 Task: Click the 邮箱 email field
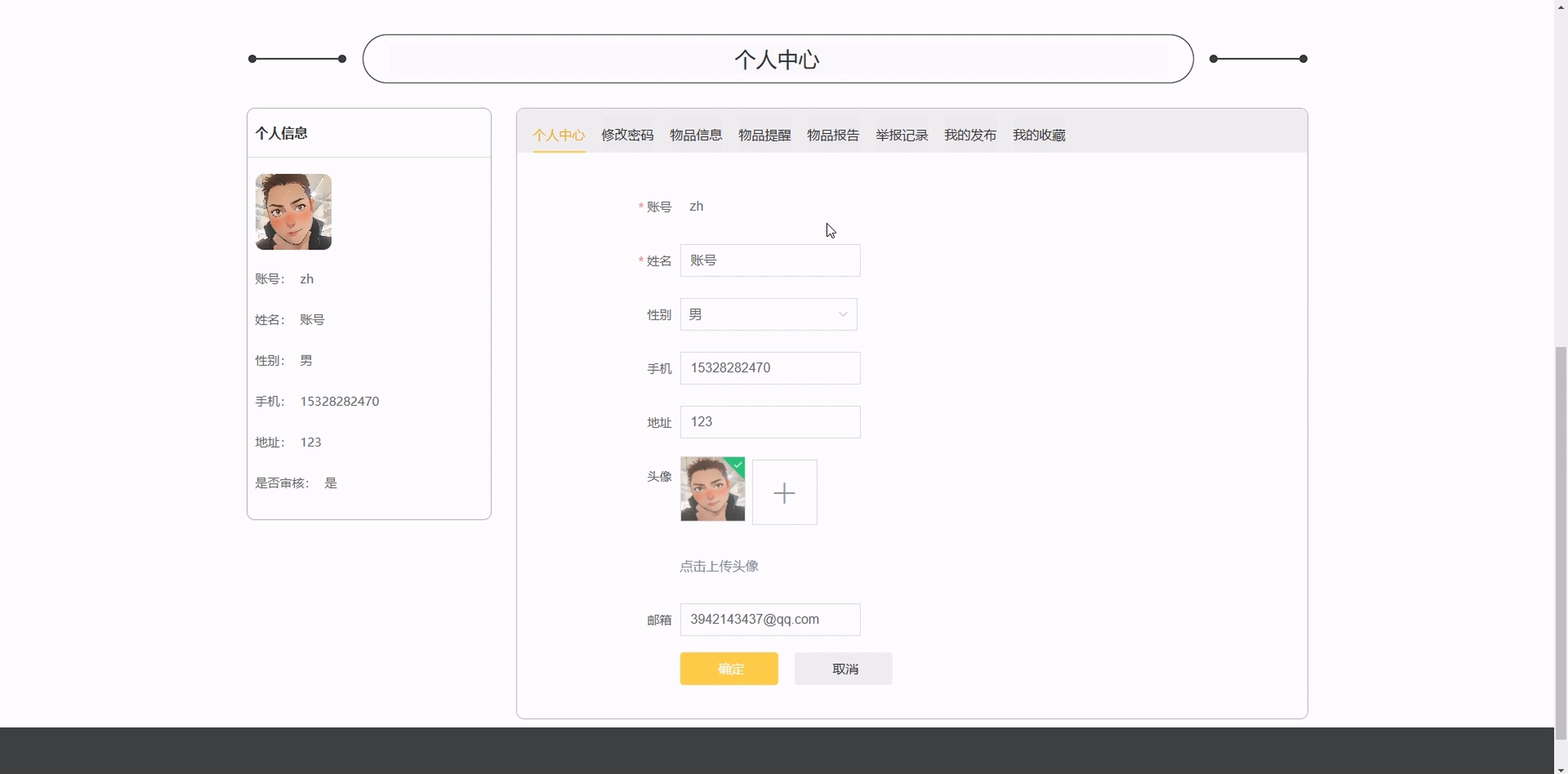point(770,619)
